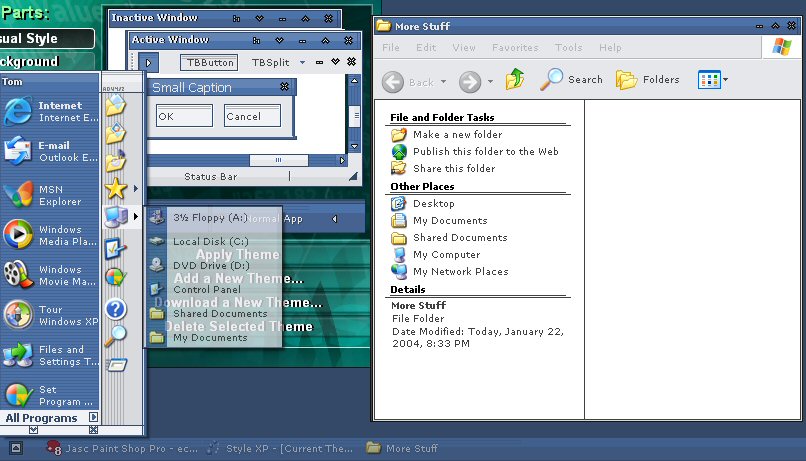
Task: Click Cancel in Small Caption dialog
Action: [x=252, y=116]
